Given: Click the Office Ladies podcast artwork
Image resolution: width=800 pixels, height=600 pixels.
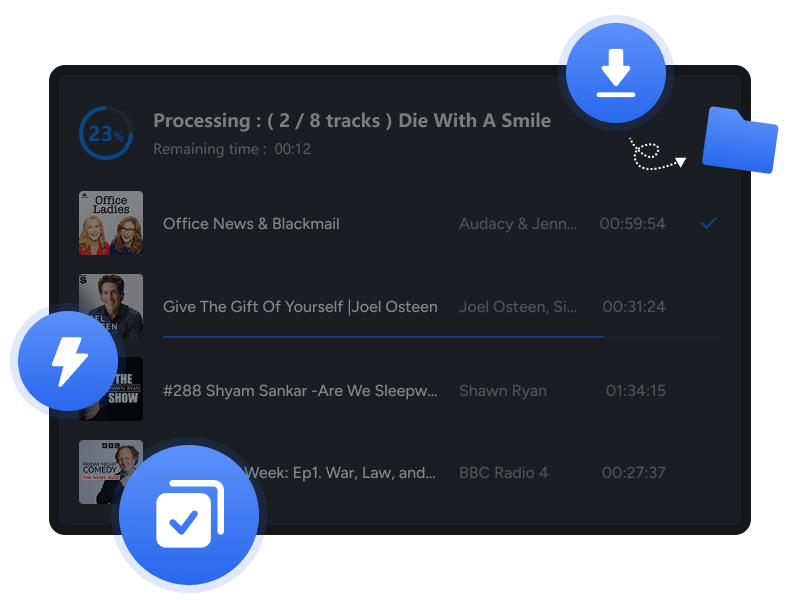Looking at the screenshot, I should pyautogui.click(x=111, y=223).
